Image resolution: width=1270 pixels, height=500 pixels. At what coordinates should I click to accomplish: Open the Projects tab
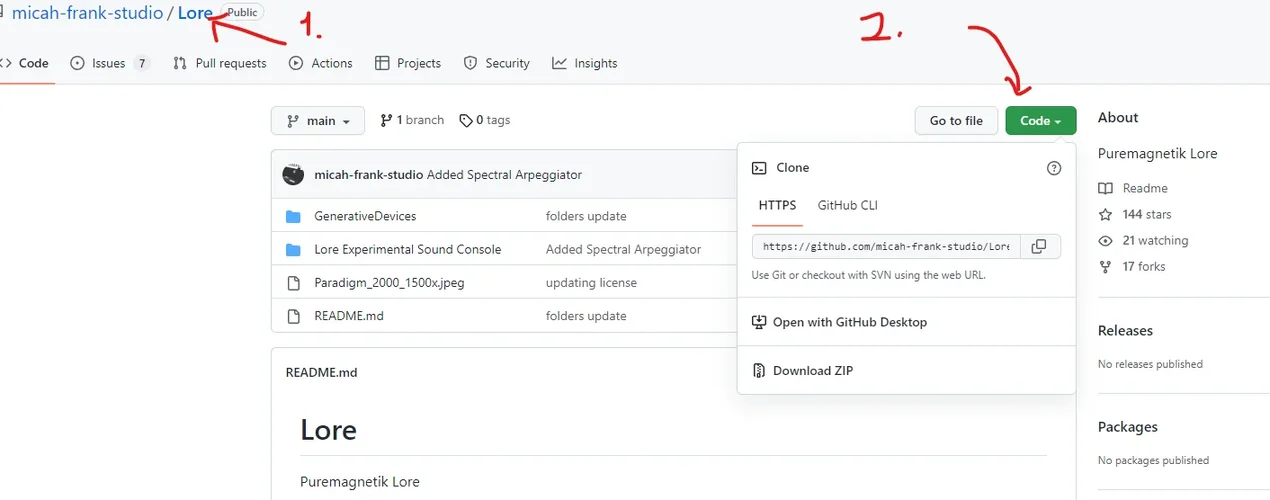408,63
